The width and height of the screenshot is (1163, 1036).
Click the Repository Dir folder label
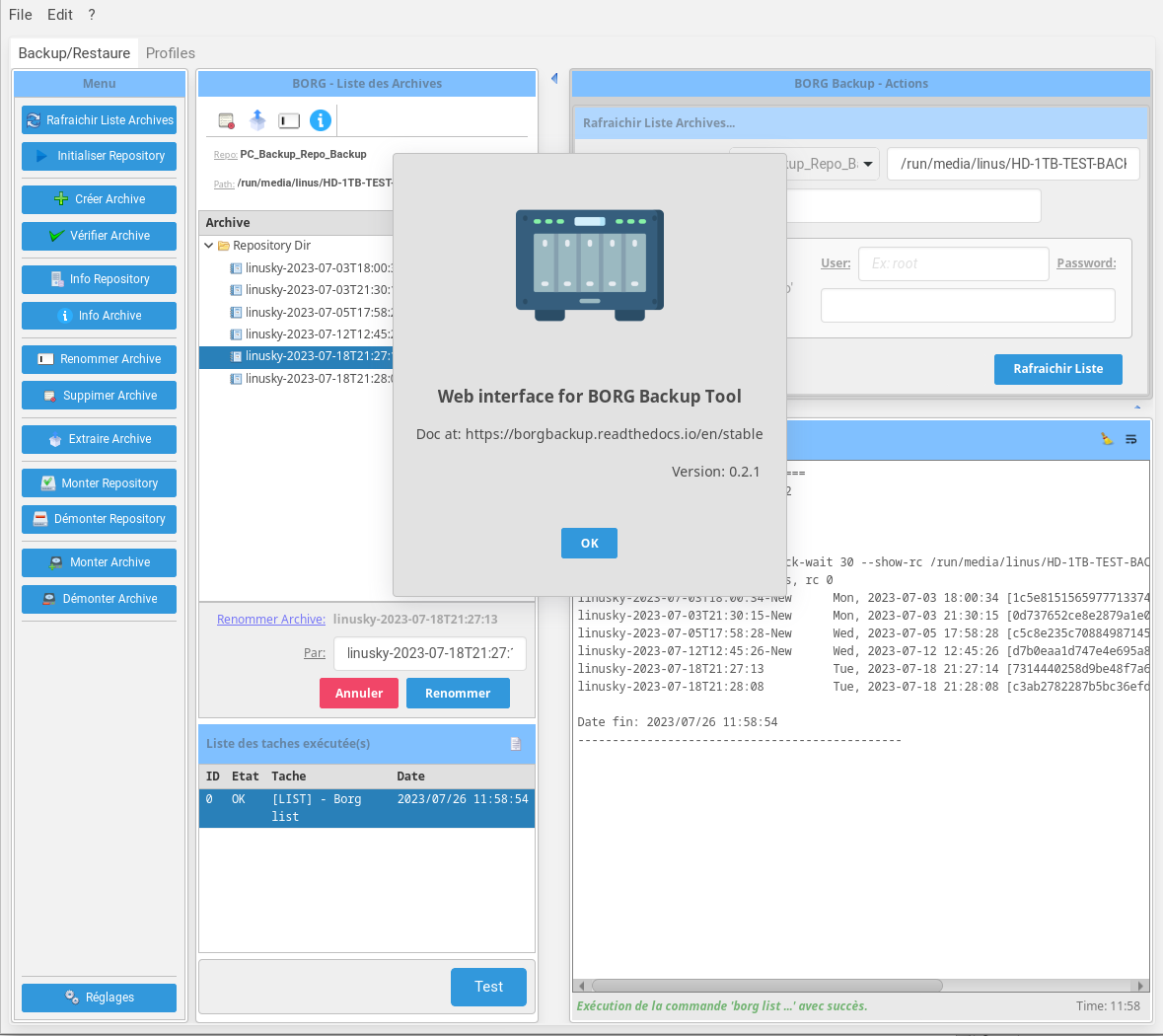tap(271, 246)
